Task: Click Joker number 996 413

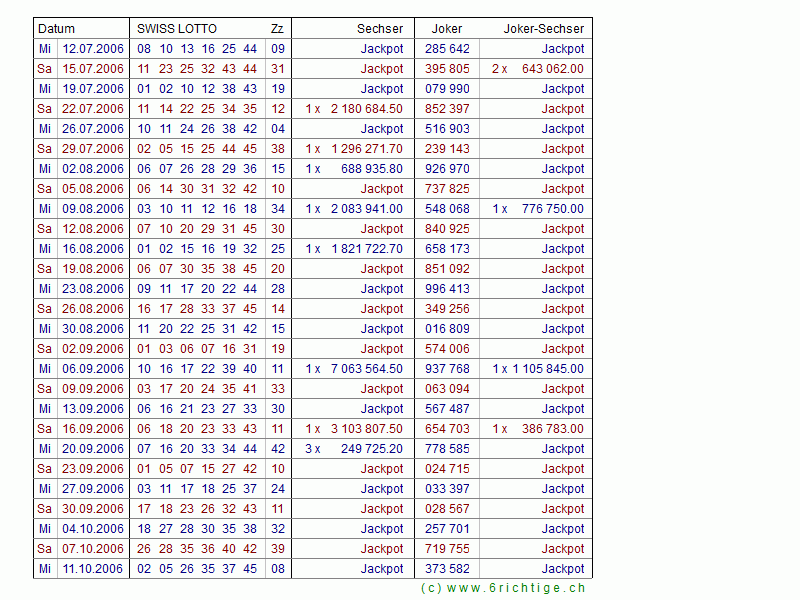Action: [x=447, y=289]
